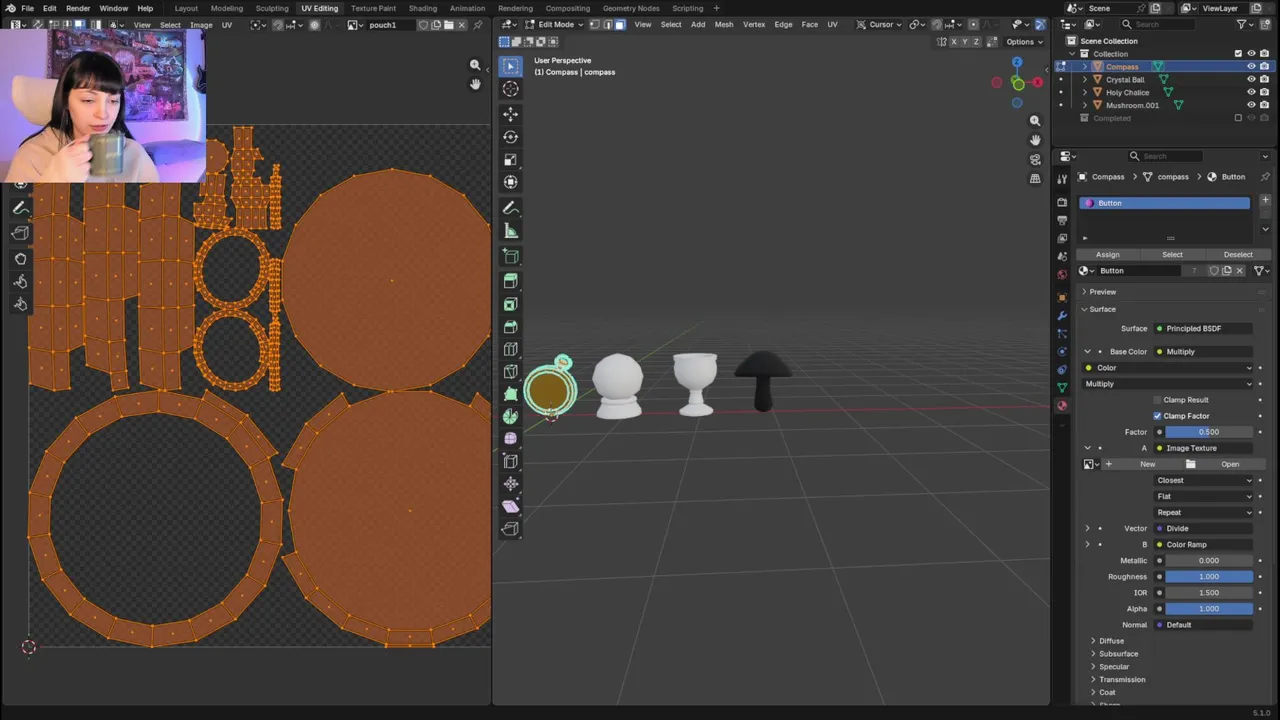The height and width of the screenshot is (720, 1280).
Task: Add a new material slot plus button
Action: coord(1265,200)
